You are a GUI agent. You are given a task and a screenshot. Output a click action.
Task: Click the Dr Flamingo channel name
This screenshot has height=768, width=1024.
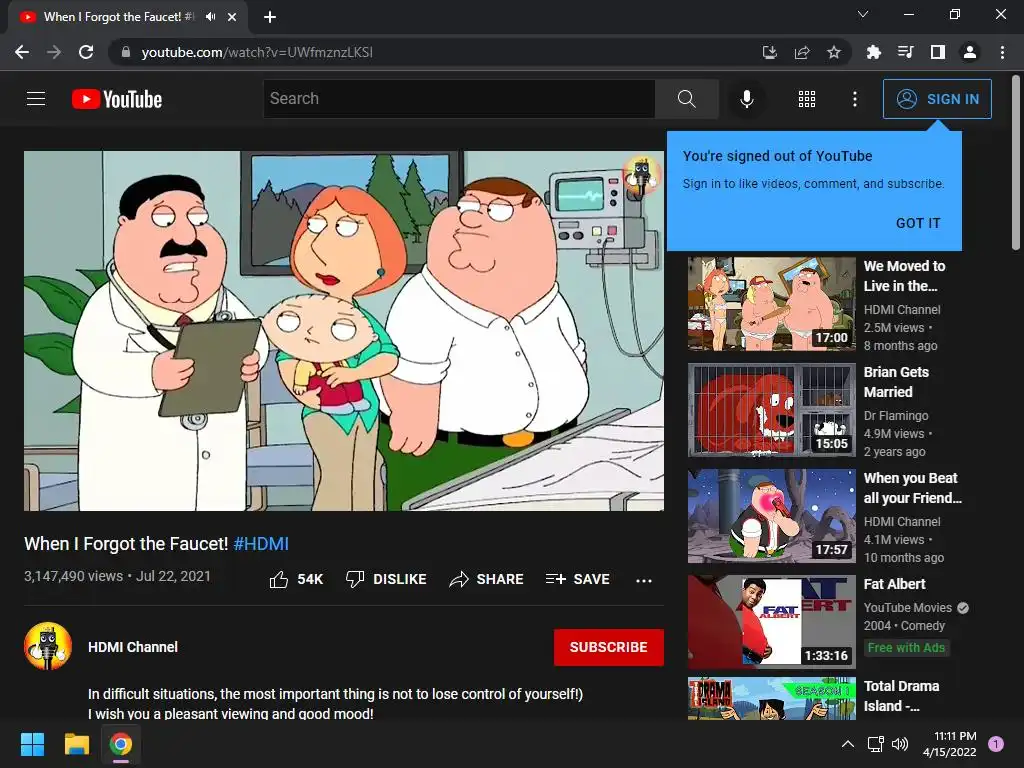coord(896,415)
